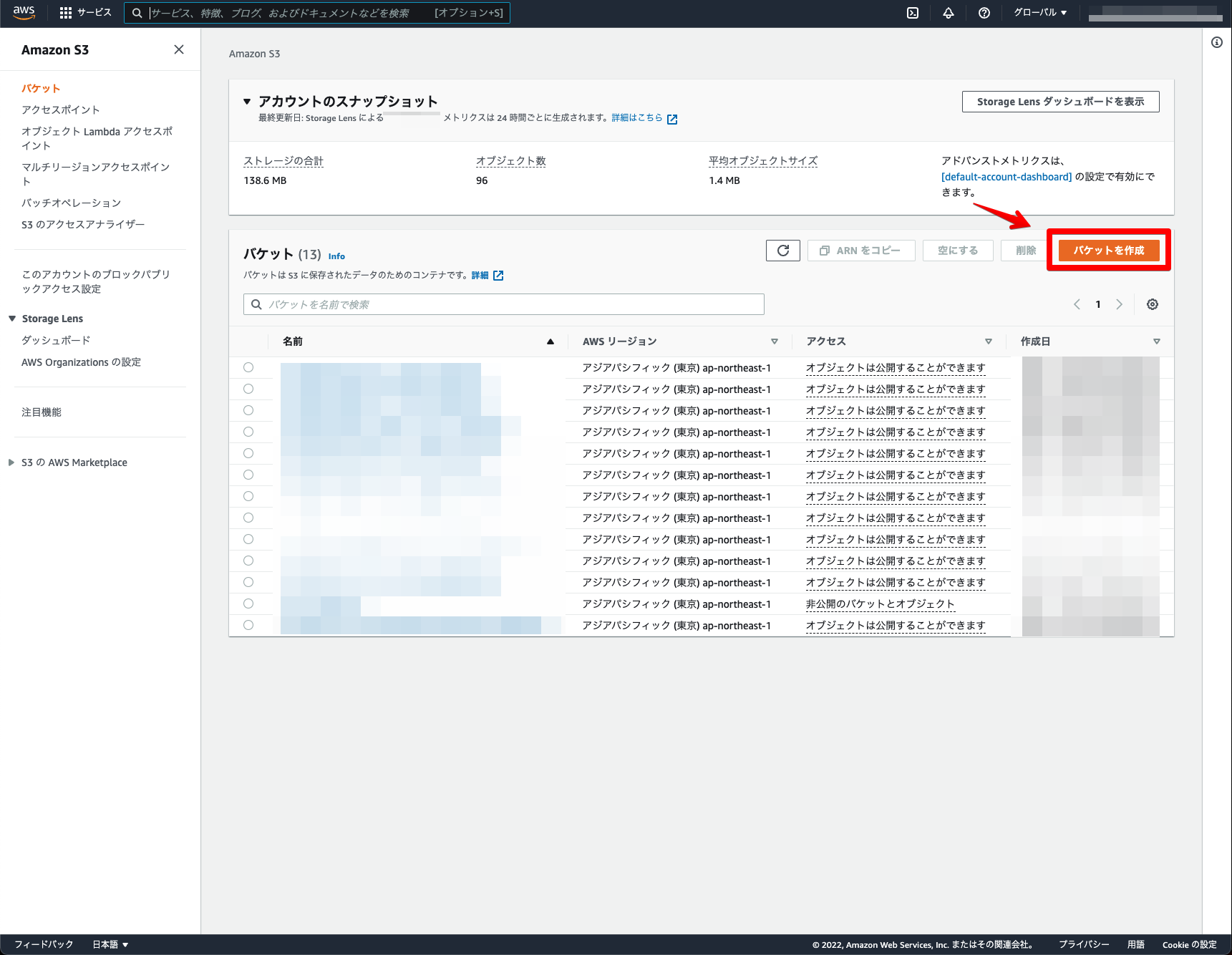The width and height of the screenshot is (1232, 955).
Task: Launch the CloudShell terminal icon
Action: tap(913, 13)
